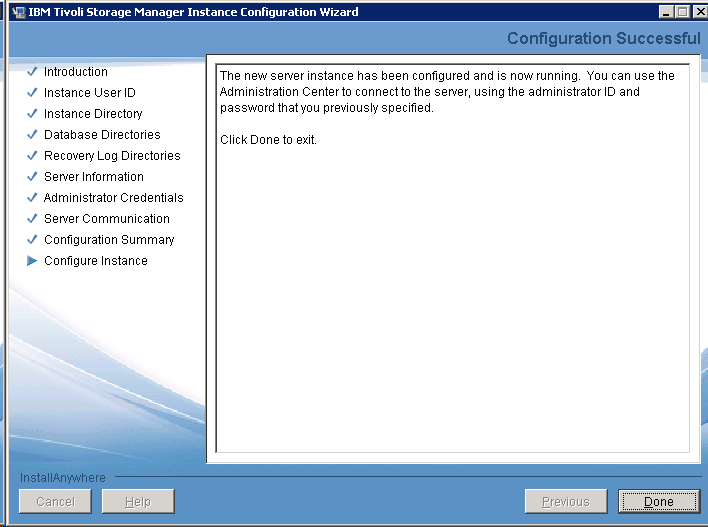Click the blue arrow beside Configure Instance
708x527 pixels.
pos(32,261)
